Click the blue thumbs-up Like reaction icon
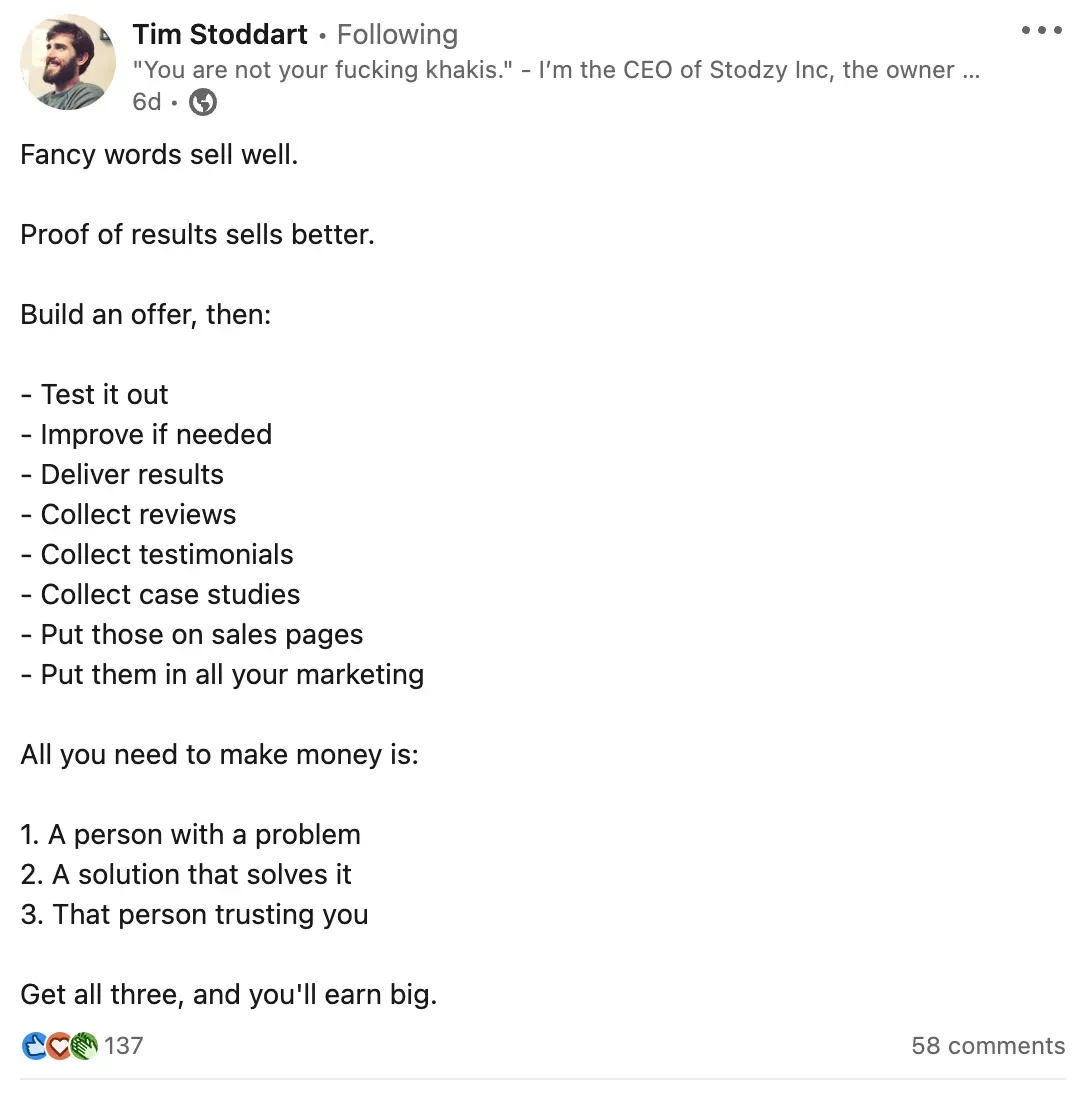This screenshot has width=1086, height=1106. (34, 1046)
